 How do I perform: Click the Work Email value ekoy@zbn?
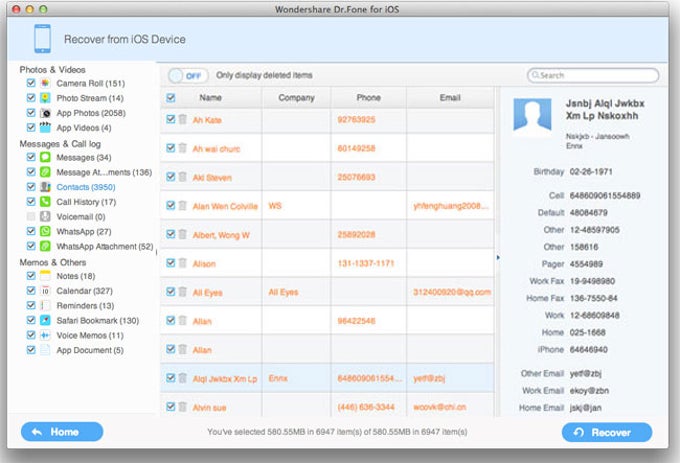(x=589, y=391)
